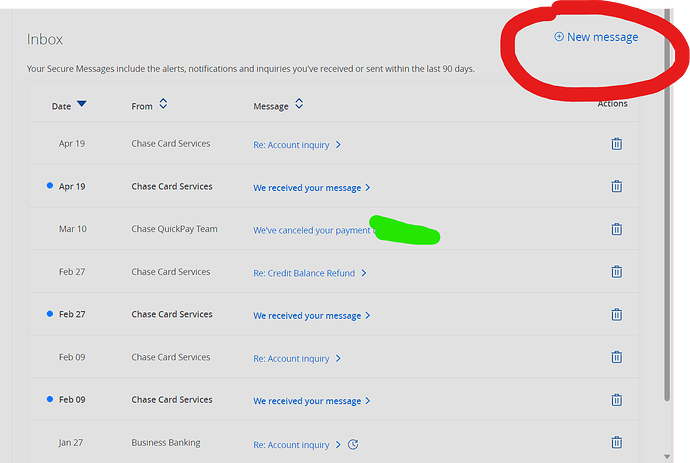Sort inbox by Date column
The height and width of the screenshot is (463, 690).
coord(69,105)
